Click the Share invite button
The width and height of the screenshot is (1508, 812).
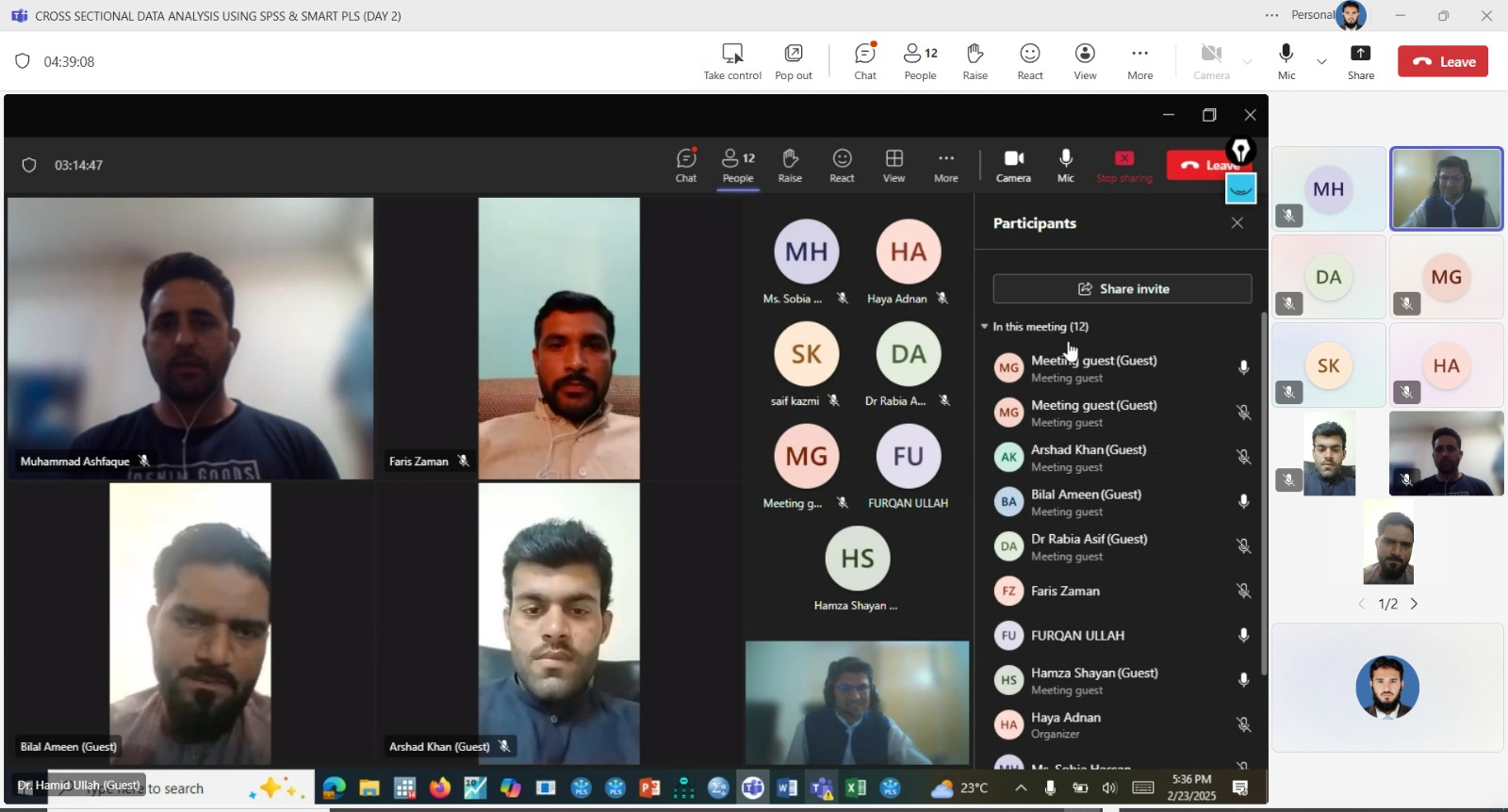pyautogui.click(x=1122, y=288)
